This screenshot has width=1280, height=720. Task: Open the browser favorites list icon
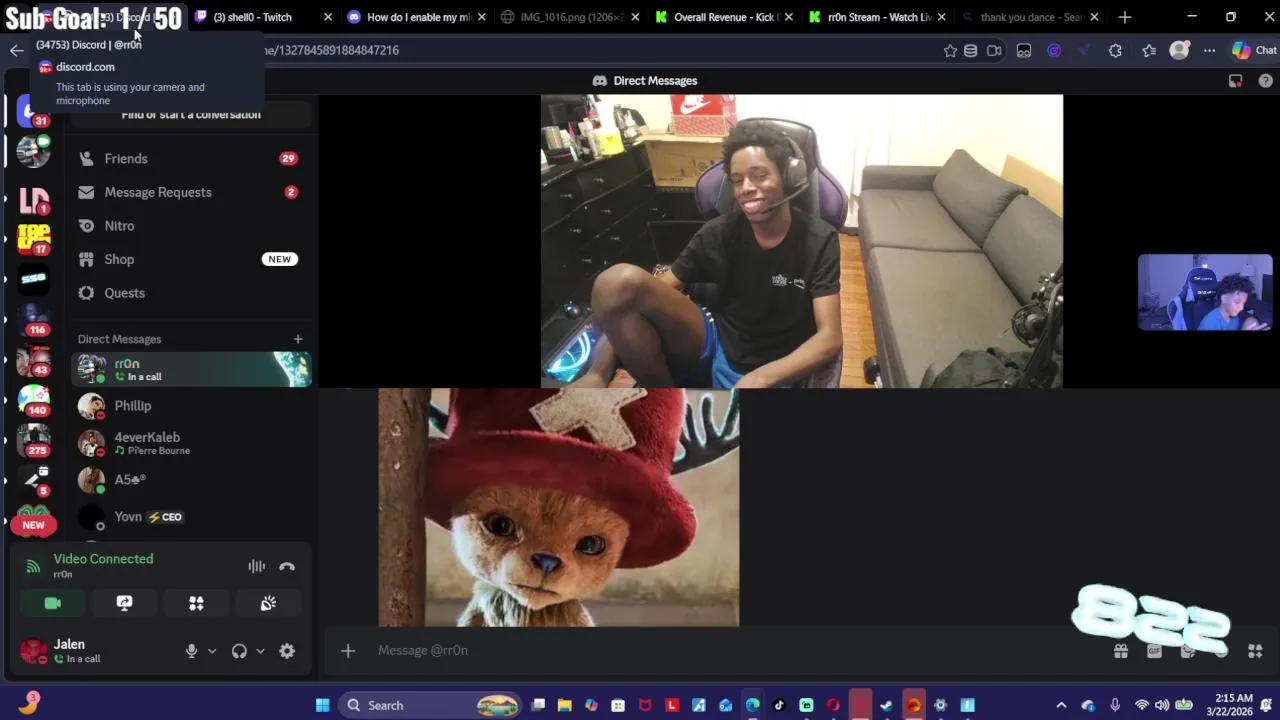tap(1149, 50)
